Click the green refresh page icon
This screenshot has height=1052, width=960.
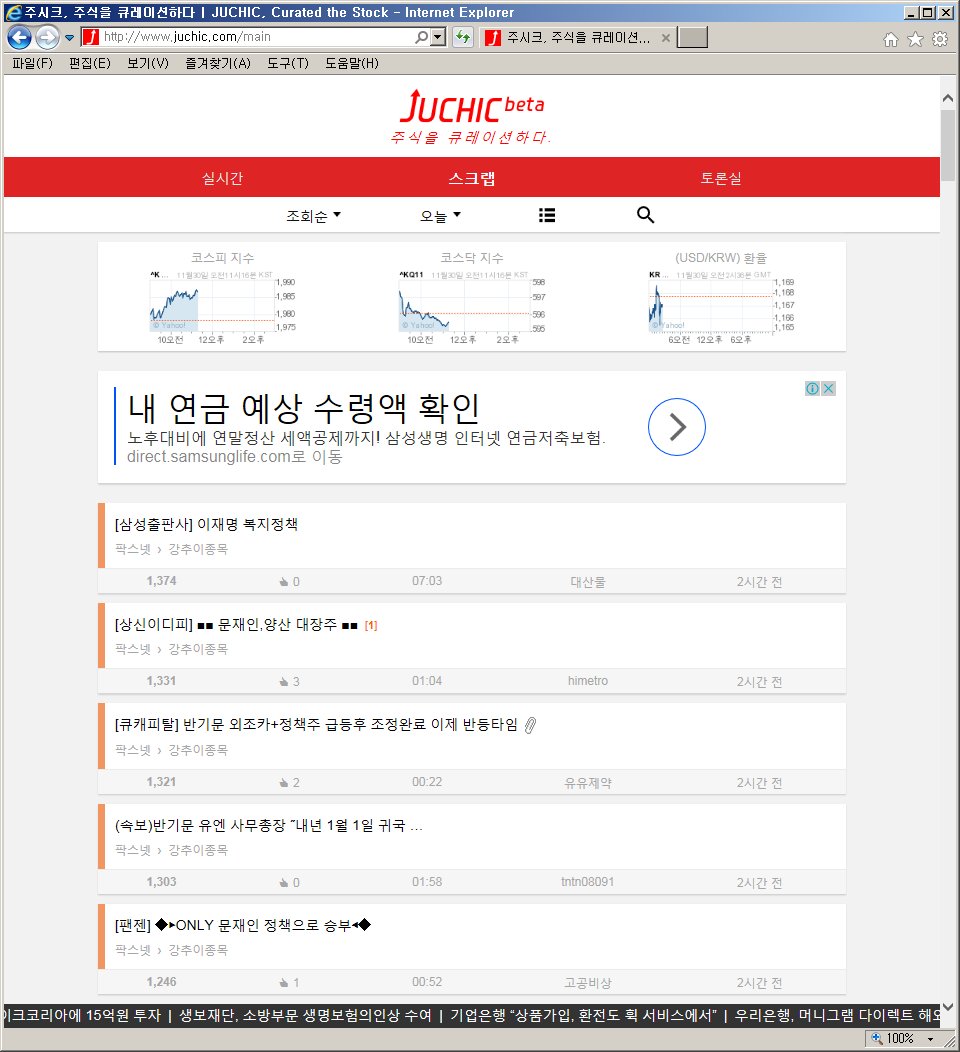463,38
